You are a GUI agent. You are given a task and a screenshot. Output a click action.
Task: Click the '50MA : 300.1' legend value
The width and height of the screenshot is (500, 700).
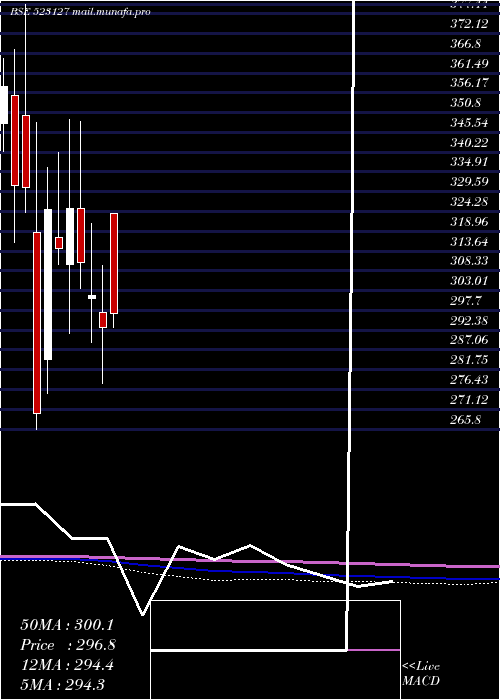(67, 625)
